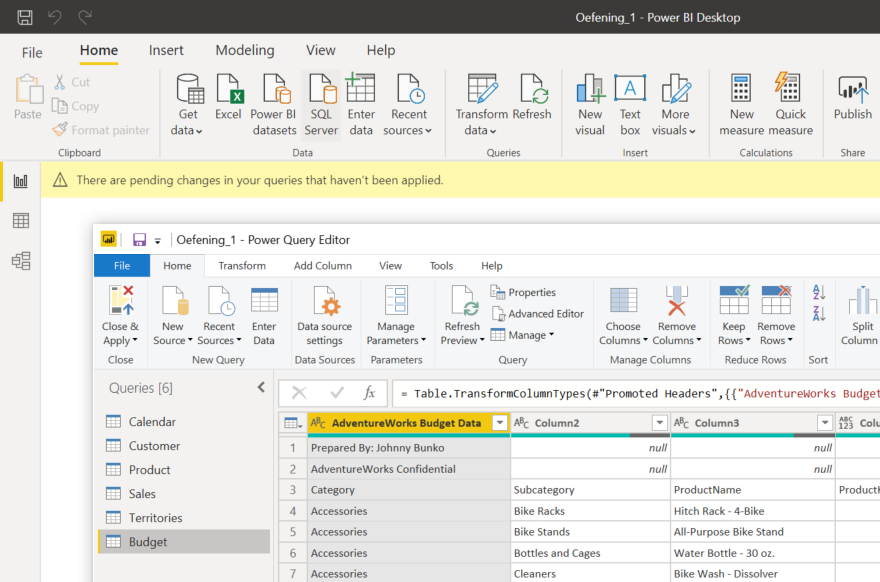Screen dimensions: 880x582
Task: Open Transform tab in Query Editor
Action: (242, 266)
